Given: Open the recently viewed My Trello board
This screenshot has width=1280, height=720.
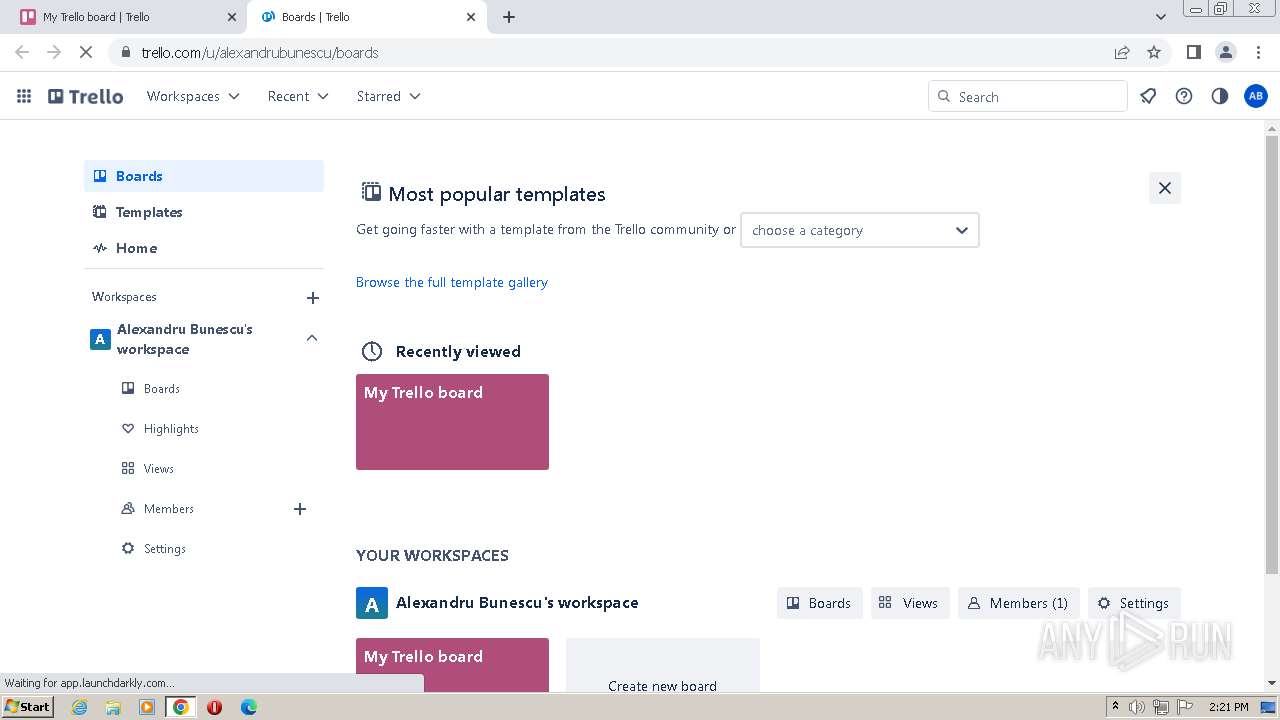Looking at the screenshot, I should pos(452,422).
